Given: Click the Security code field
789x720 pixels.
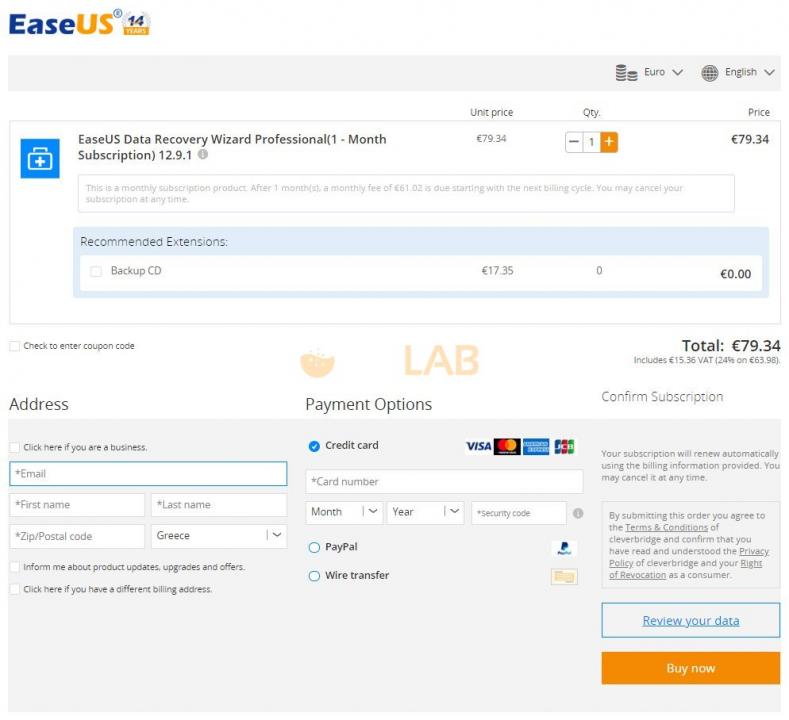Looking at the screenshot, I should [x=519, y=513].
